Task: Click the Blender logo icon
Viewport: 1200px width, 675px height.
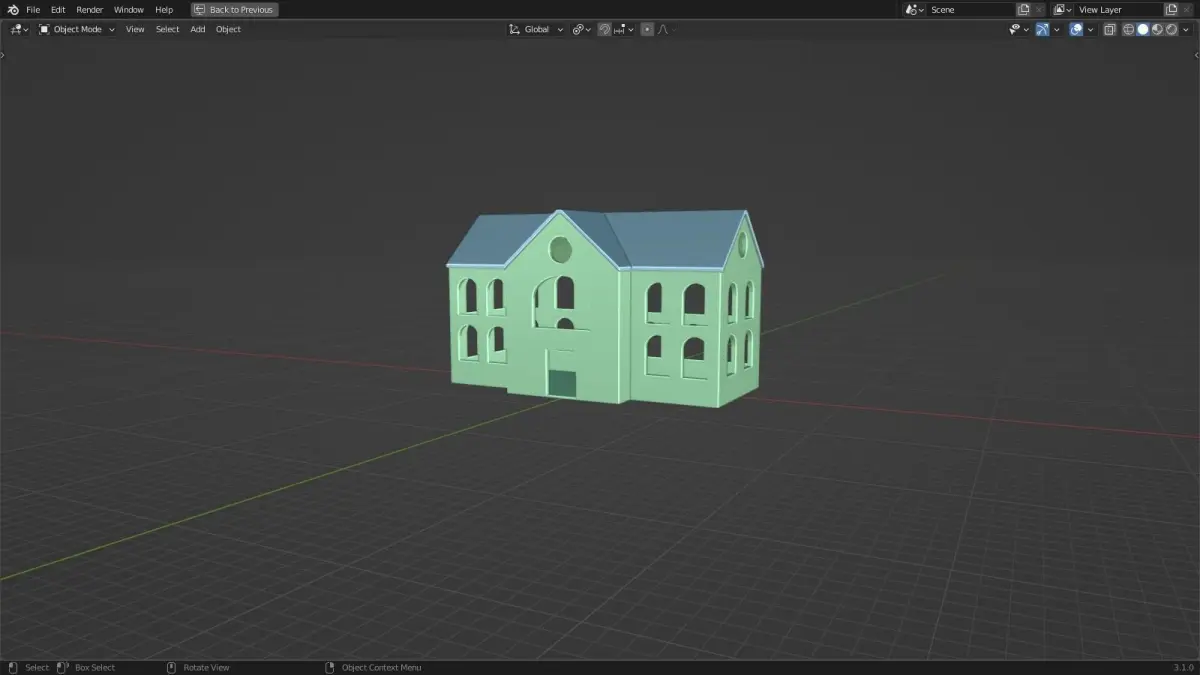Action: [x=13, y=10]
